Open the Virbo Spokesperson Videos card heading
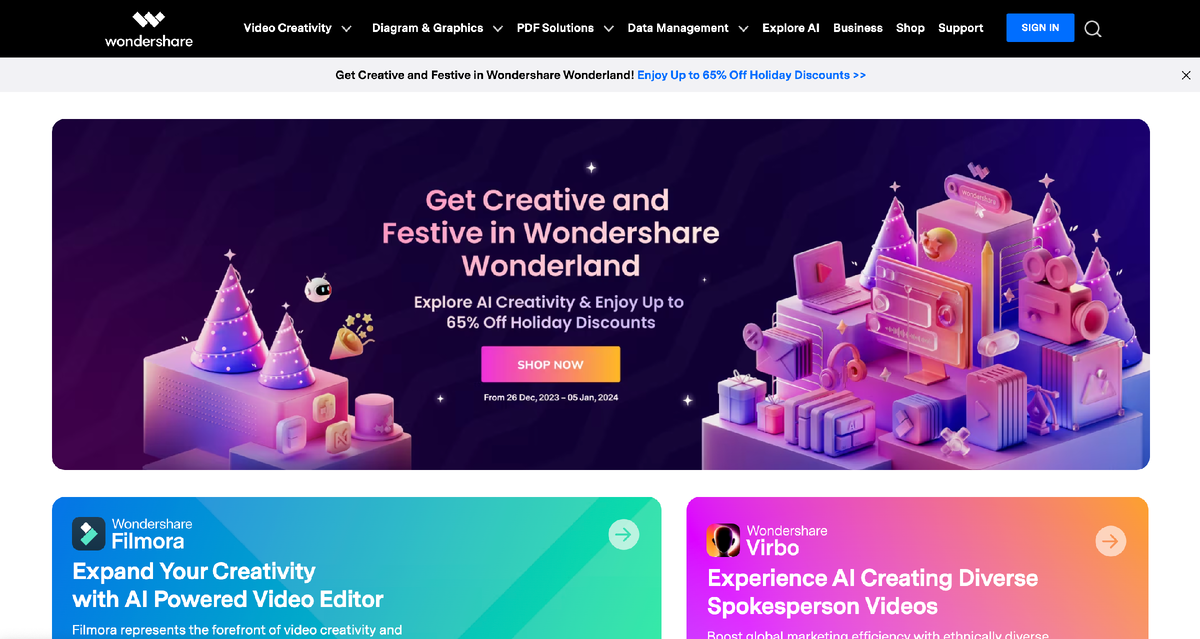This screenshot has width=1200, height=639. click(873, 592)
